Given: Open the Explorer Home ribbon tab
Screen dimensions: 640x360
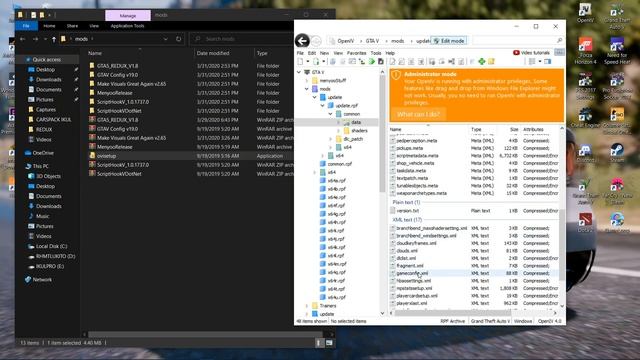Looking at the screenshot, I should click(49, 26).
